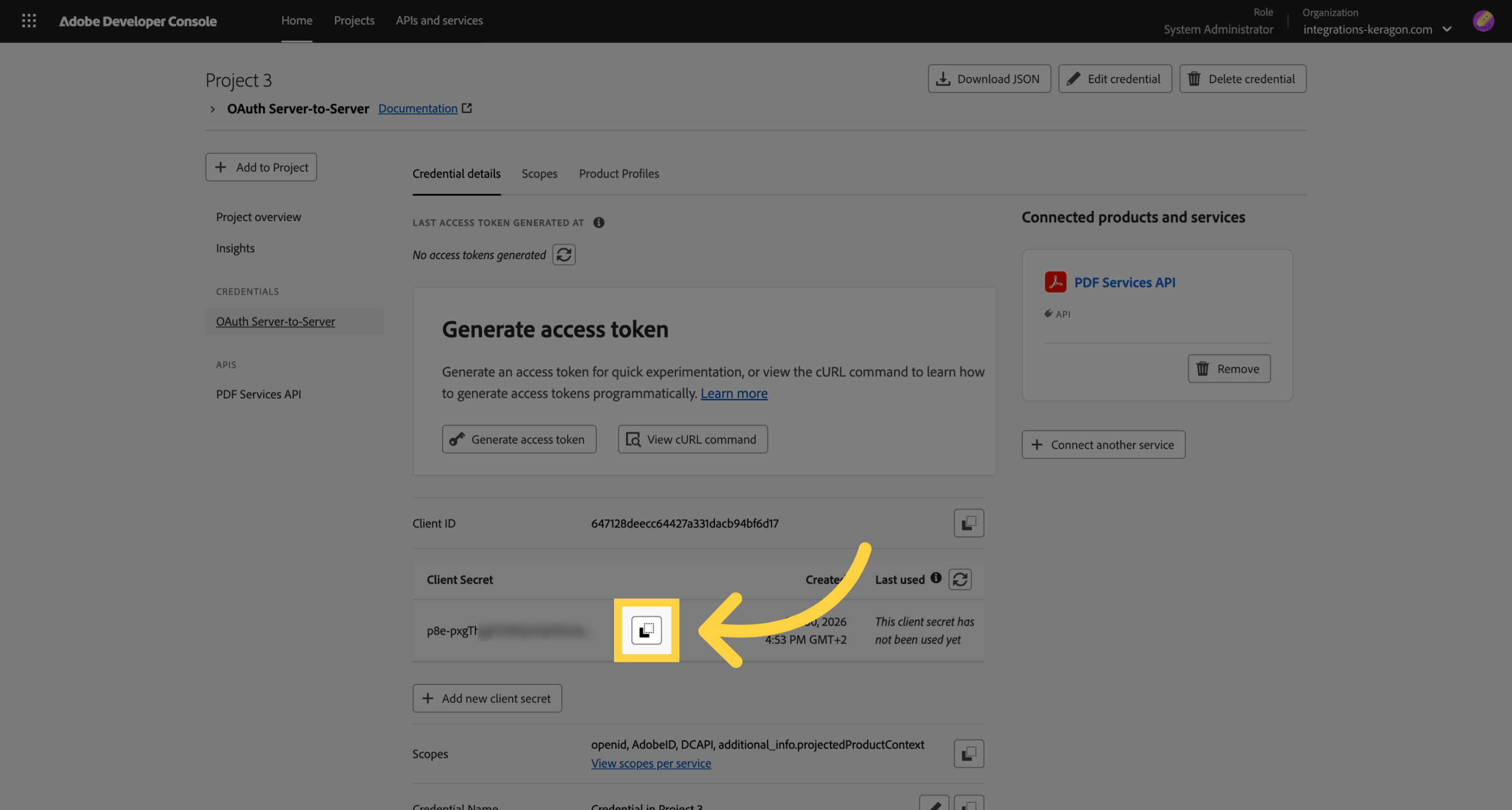Image resolution: width=1512 pixels, height=810 pixels.
Task: Click Connect another service button
Action: [1104, 445]
